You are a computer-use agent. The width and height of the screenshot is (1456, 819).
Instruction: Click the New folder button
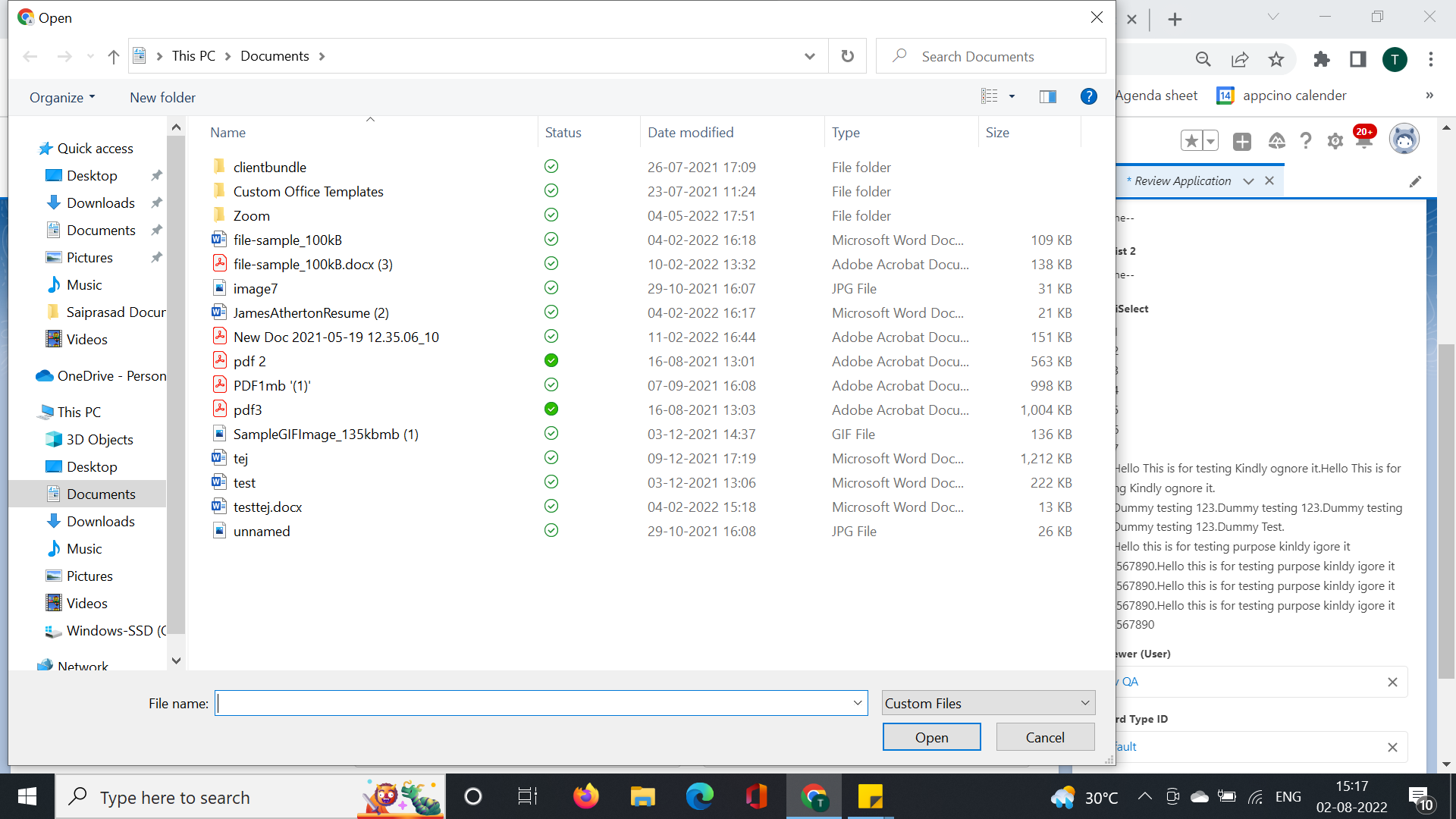[162, 97]
